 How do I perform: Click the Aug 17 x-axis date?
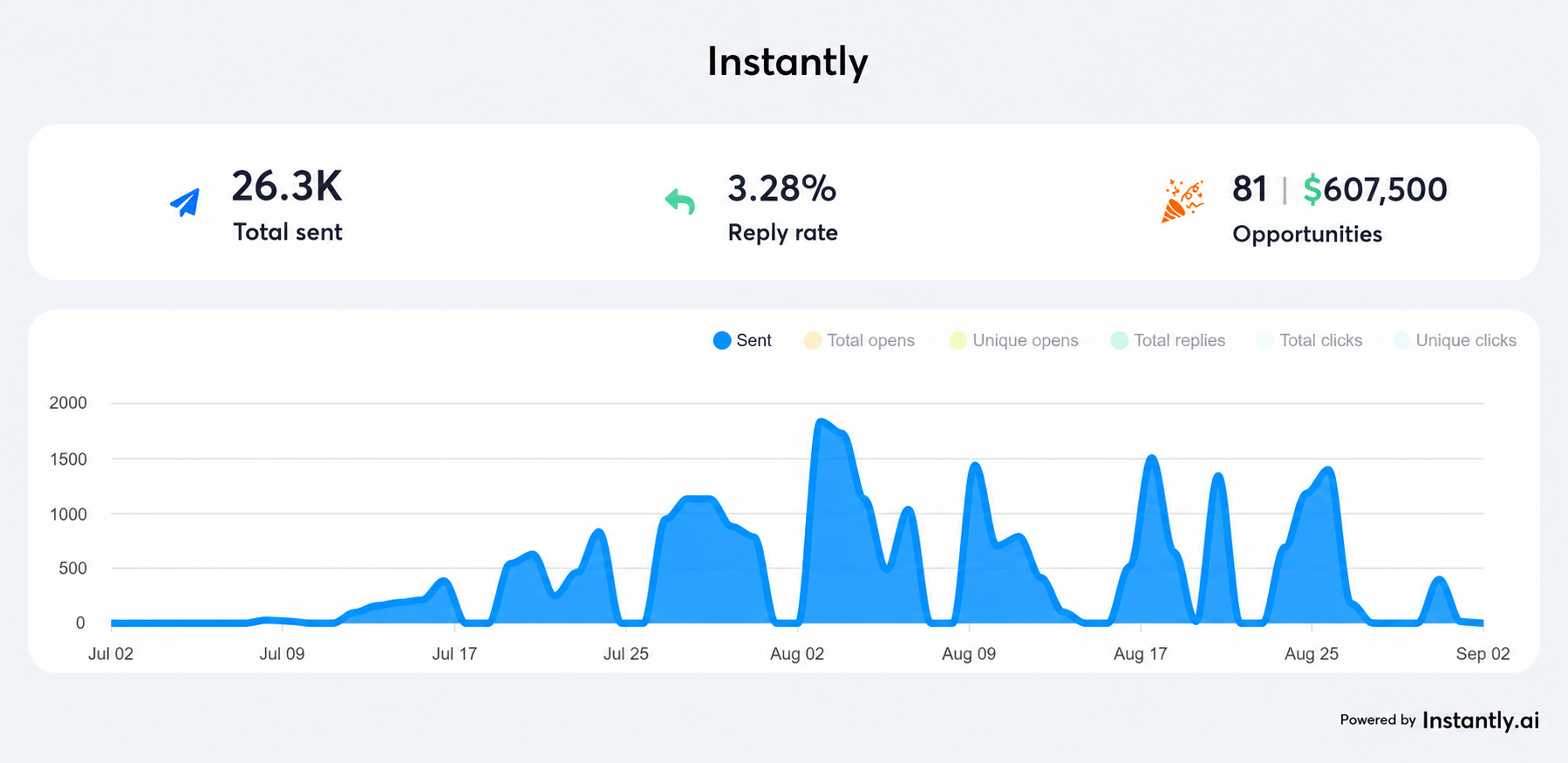tap(1141, 654)
